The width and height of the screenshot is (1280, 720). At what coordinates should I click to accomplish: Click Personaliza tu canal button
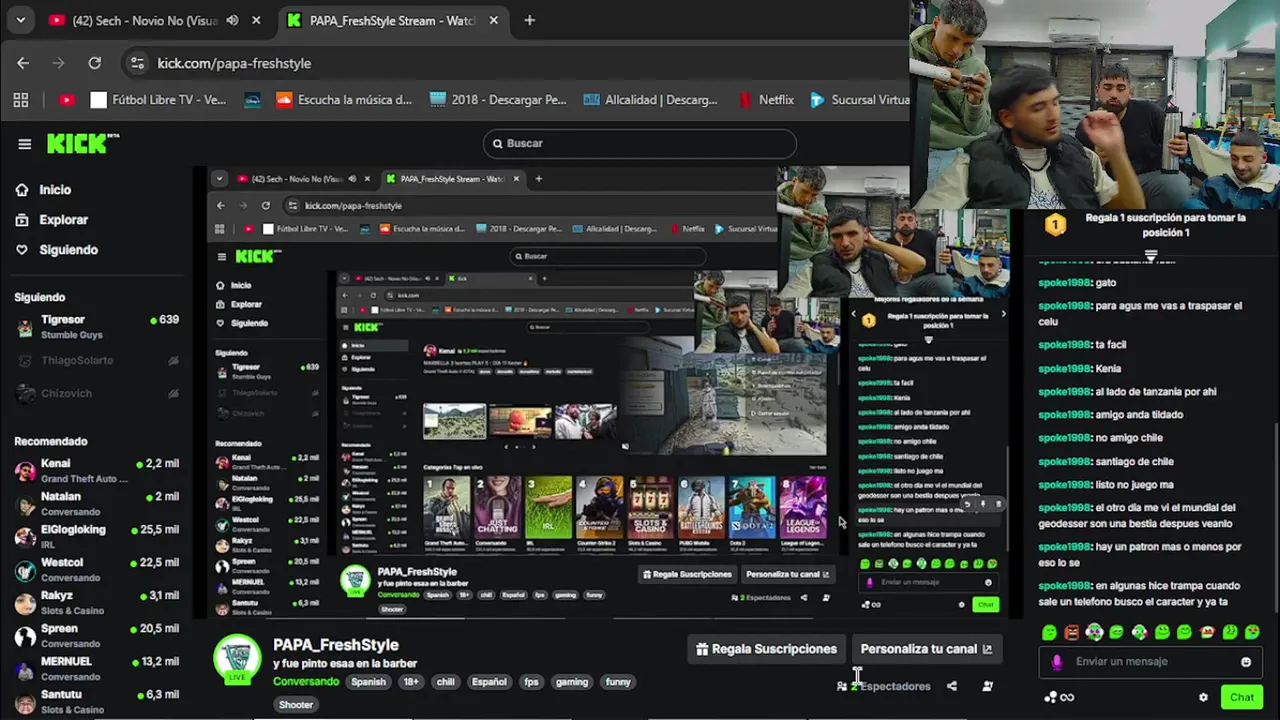point(926,649)
